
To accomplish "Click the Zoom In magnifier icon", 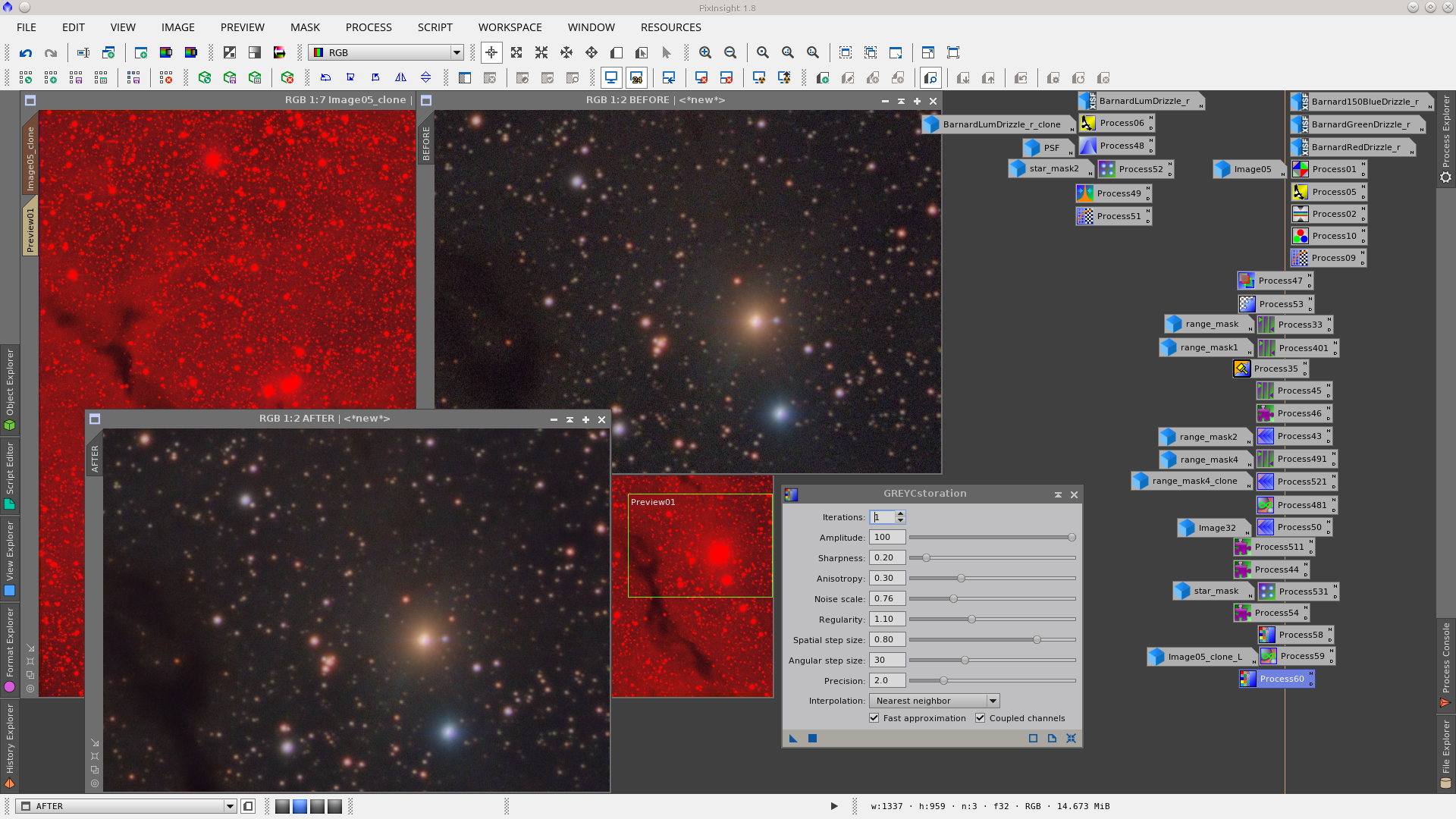I will click(705, 53).
